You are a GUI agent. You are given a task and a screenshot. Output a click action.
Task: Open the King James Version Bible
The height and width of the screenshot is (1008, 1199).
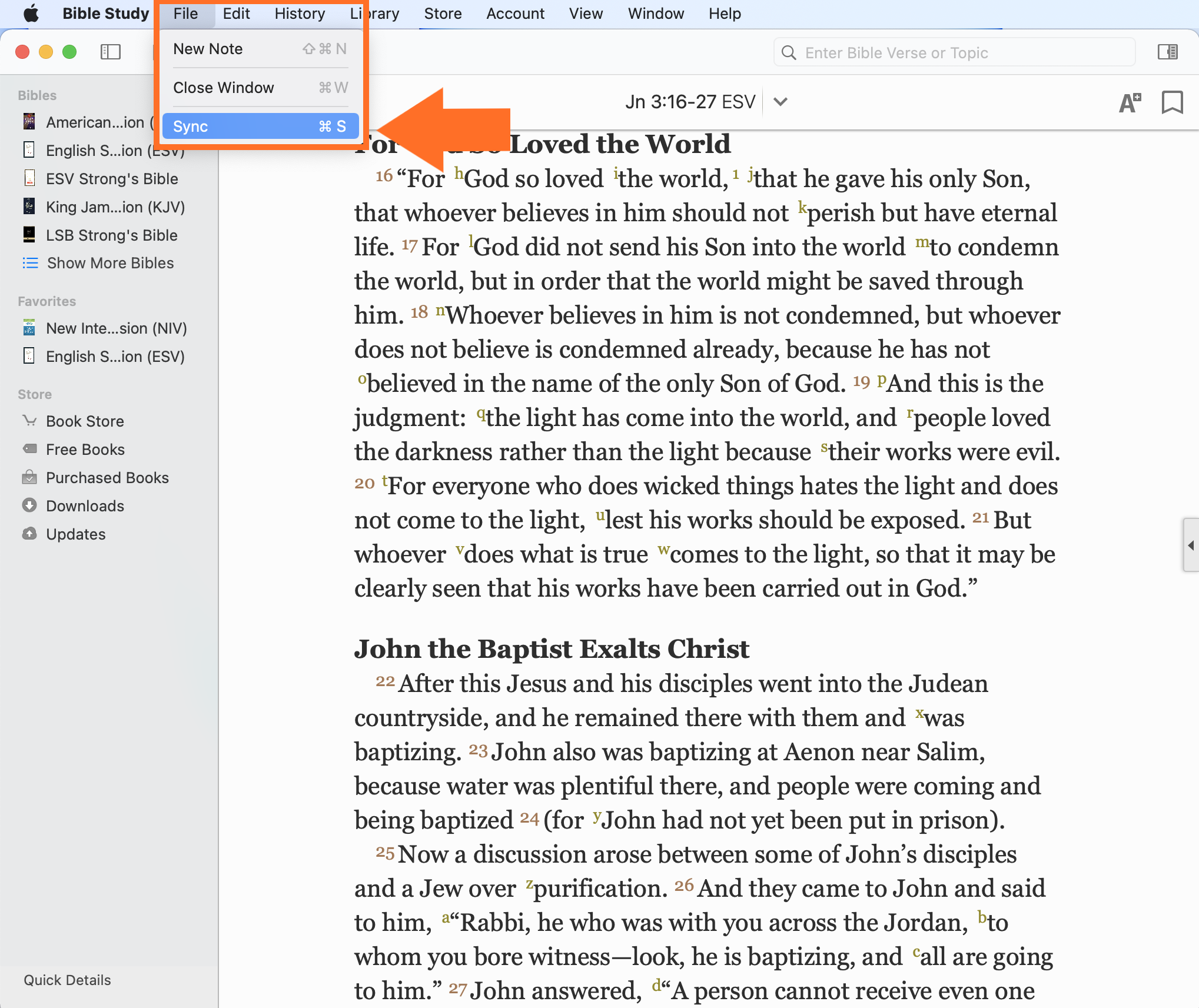point(115,207)
